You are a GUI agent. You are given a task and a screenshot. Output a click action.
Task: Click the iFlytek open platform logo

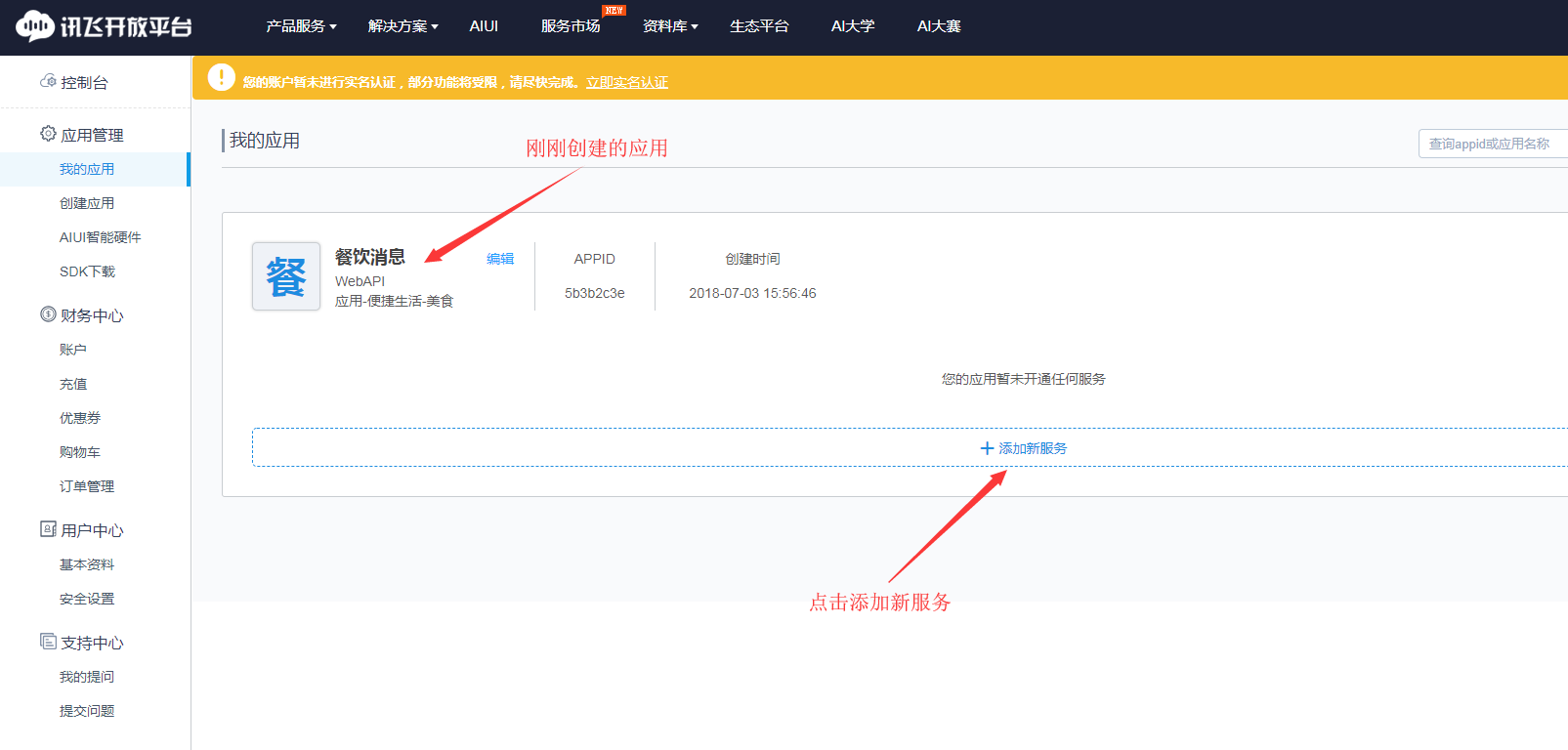[x=104, y=26]
